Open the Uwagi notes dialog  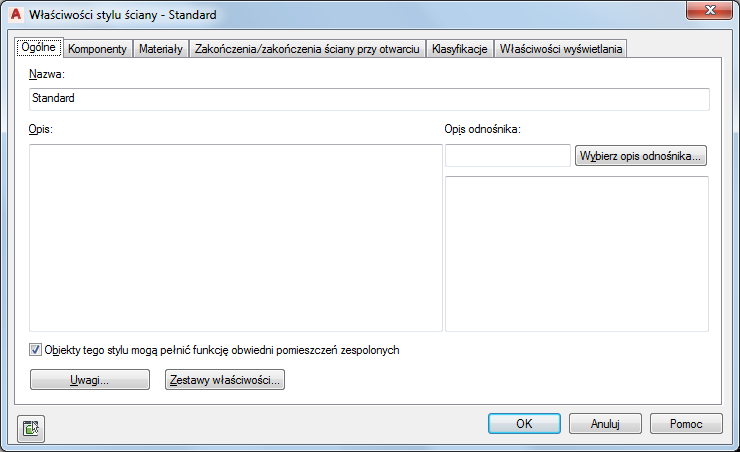coord(90,380)
